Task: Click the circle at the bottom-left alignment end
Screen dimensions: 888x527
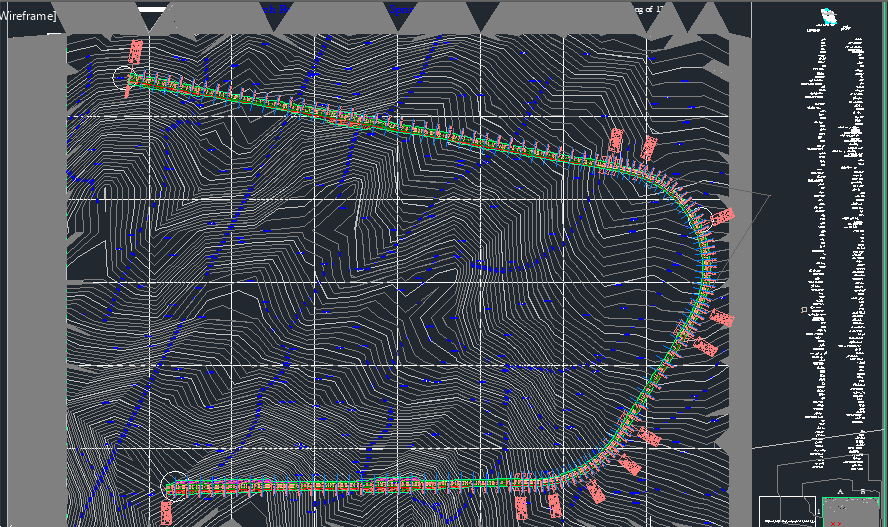Action: pyautogui.click(x=173, y=485)
